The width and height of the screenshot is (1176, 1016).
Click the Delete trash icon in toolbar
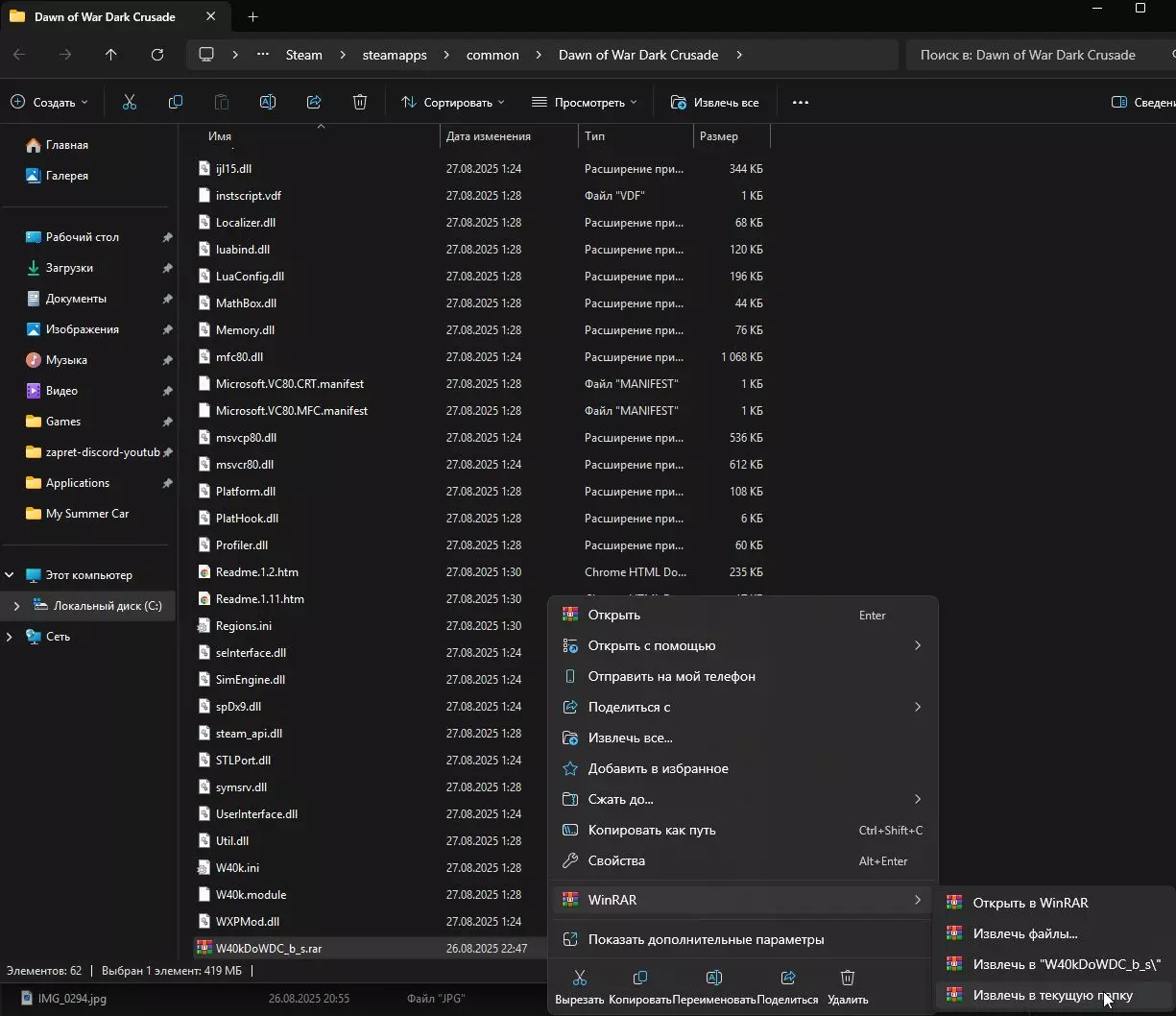(x=360, y=102)
